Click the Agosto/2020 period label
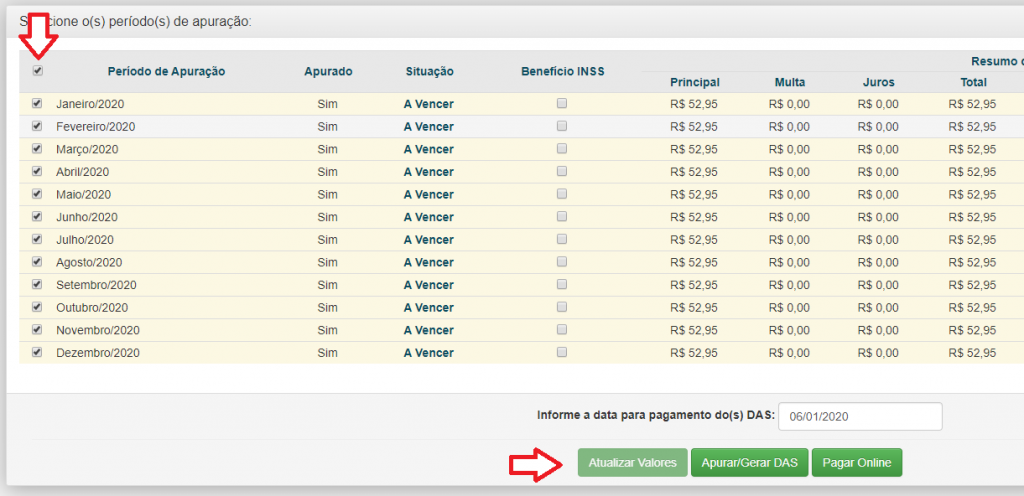The image size is (1024, 496). click(88, 262)
